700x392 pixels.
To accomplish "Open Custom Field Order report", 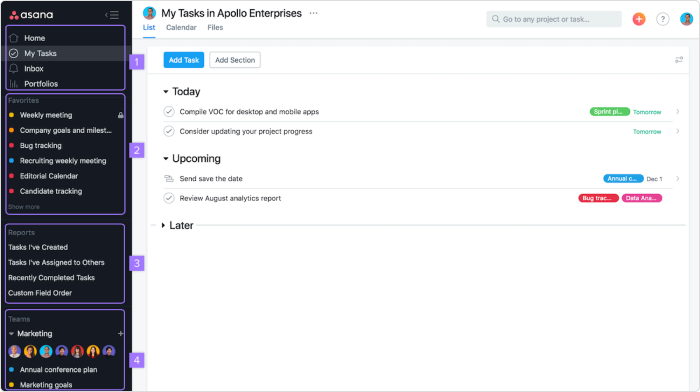I will tap(40, 293).
